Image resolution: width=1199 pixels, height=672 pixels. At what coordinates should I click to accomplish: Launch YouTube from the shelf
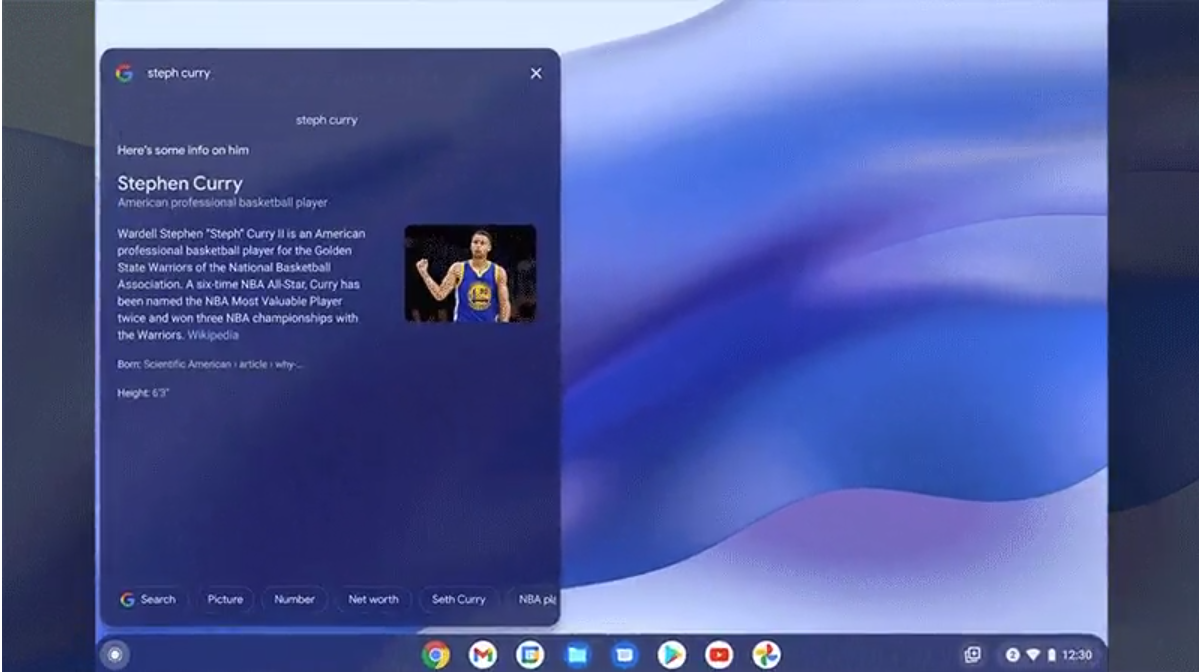pos(719,654)
